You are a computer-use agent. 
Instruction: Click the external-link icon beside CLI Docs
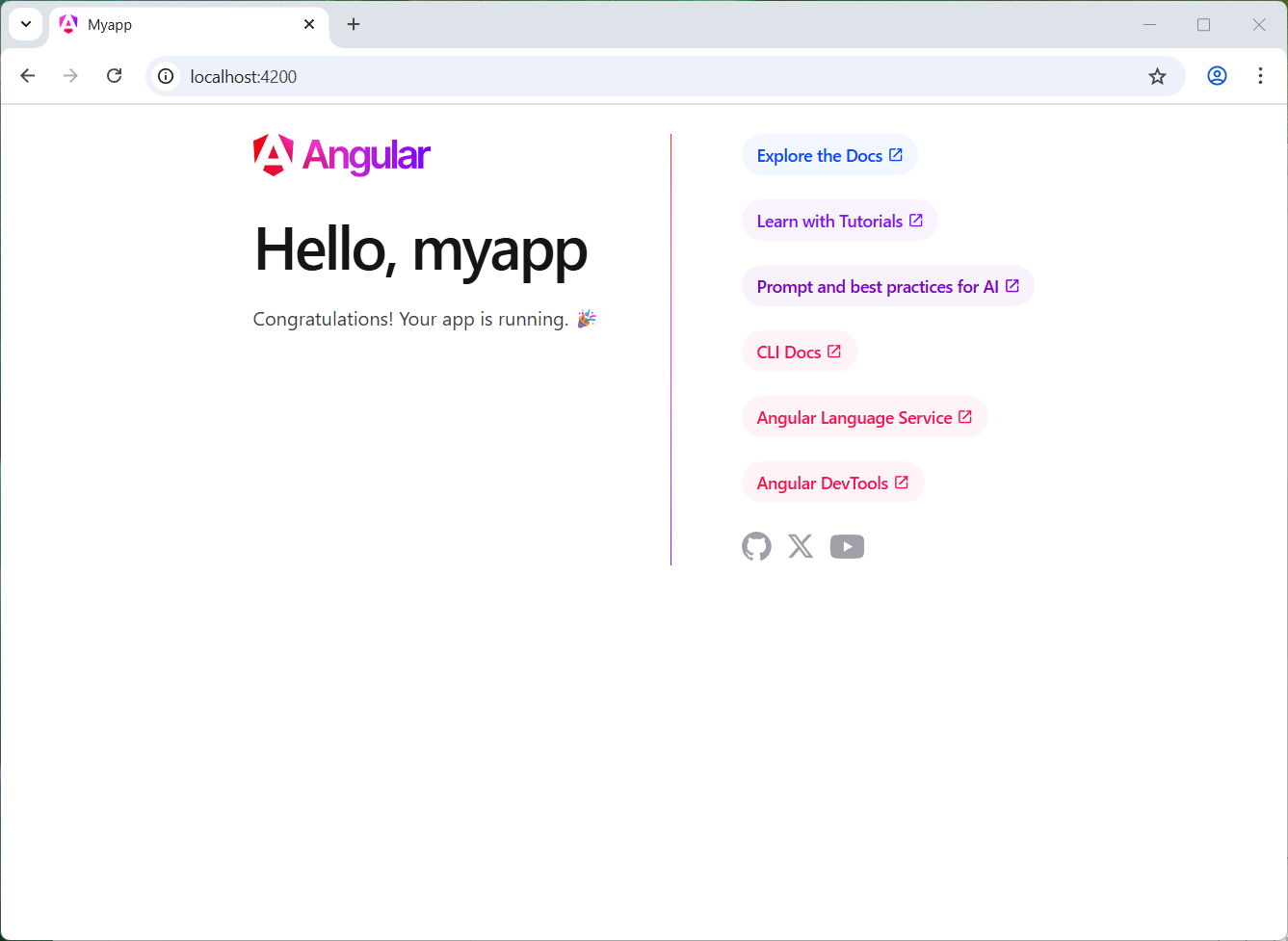(x=834, y=351)
